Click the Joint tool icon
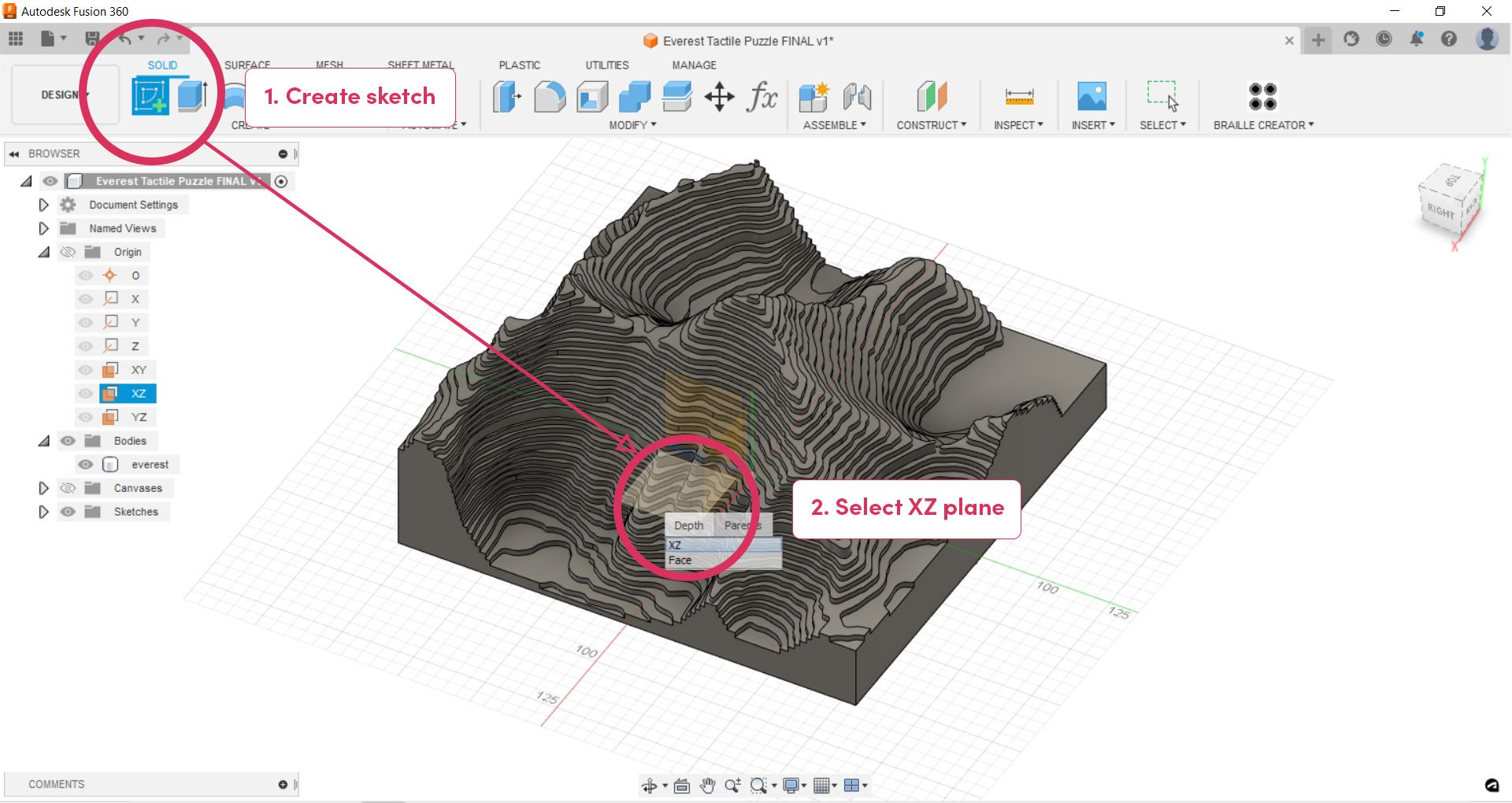 pos(857,97)
